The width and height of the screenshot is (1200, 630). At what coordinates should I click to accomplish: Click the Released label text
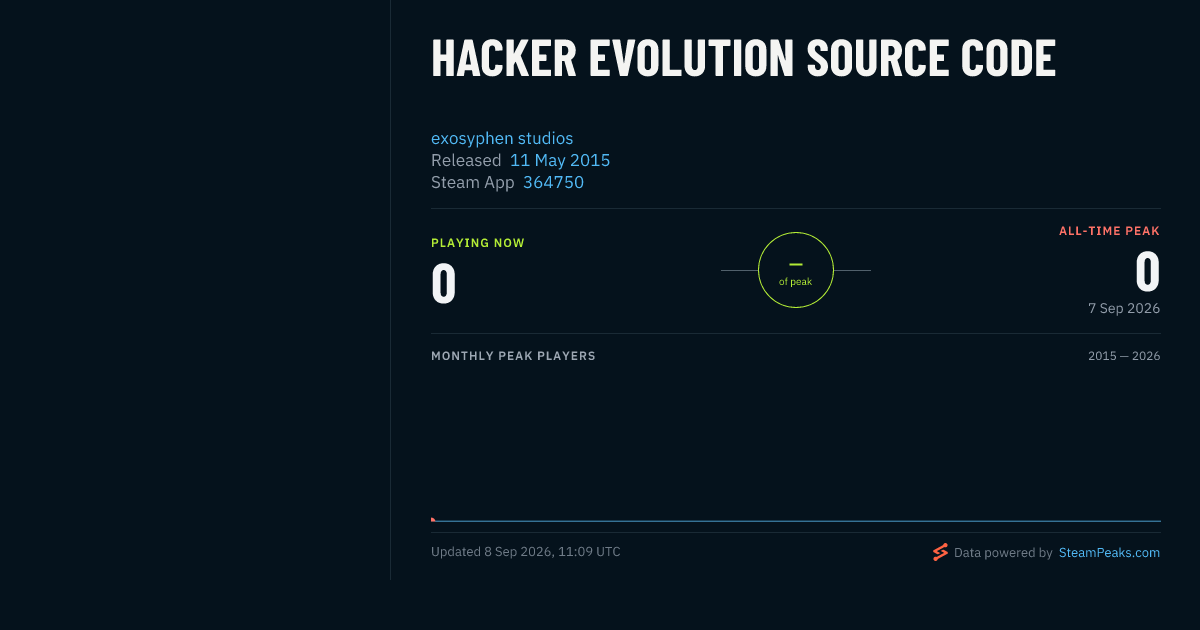coord(466,160)
